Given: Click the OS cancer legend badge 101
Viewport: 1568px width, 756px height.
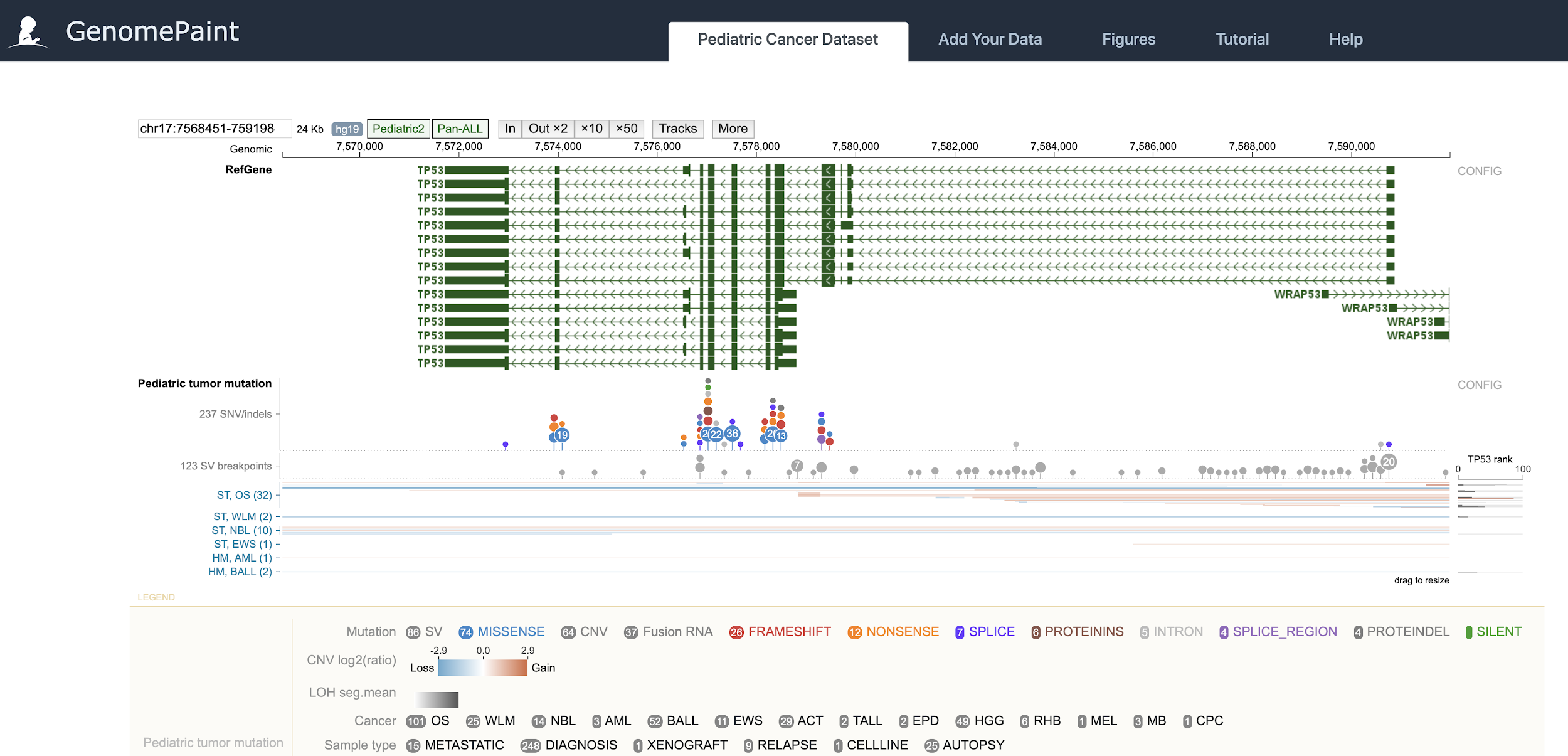Looking at the screenshot, I should click(415, 721).
